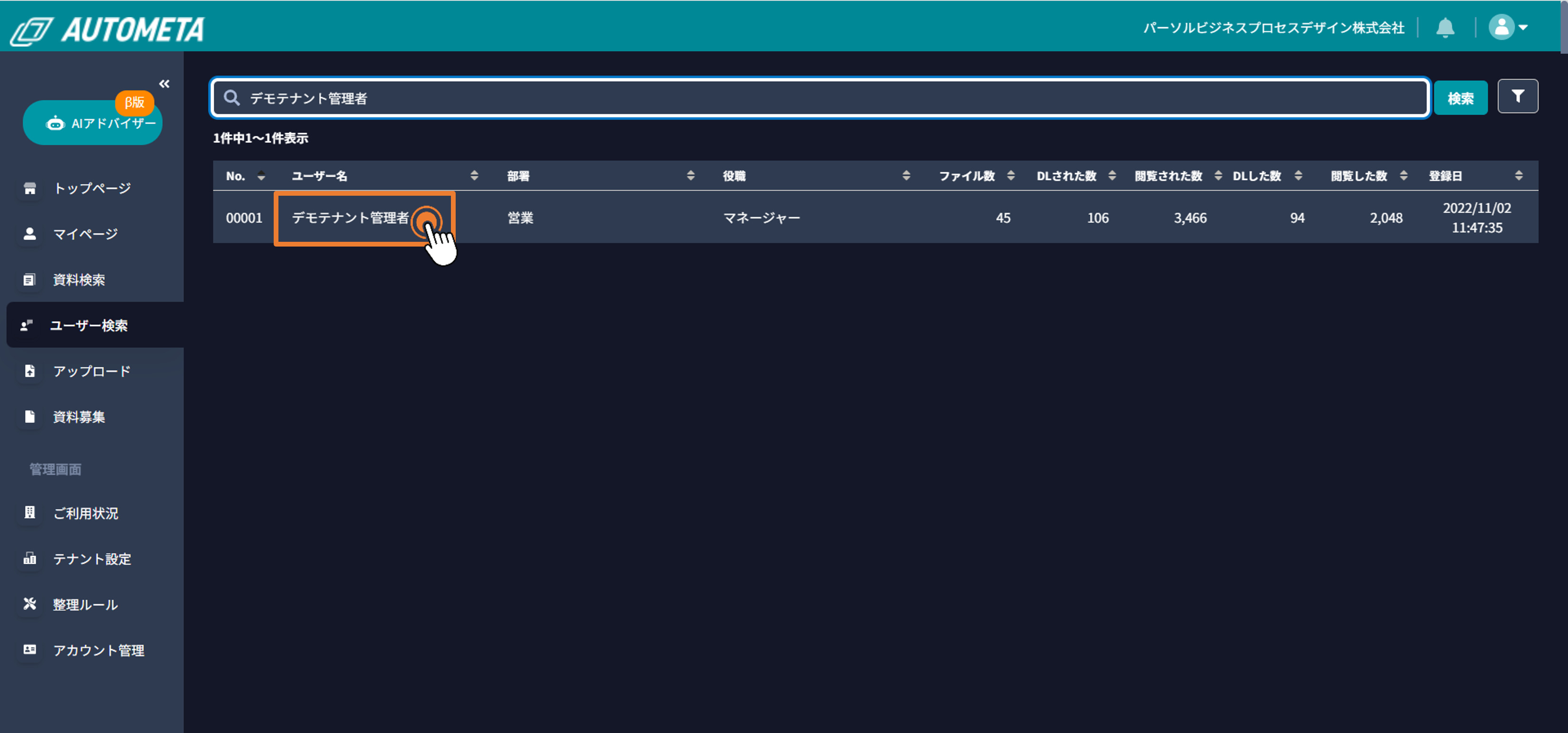Sort by 登録日 column arrow
The height and width of the screenshot is (733, 1568).
pyautogui.click(x=1518, y=176)
